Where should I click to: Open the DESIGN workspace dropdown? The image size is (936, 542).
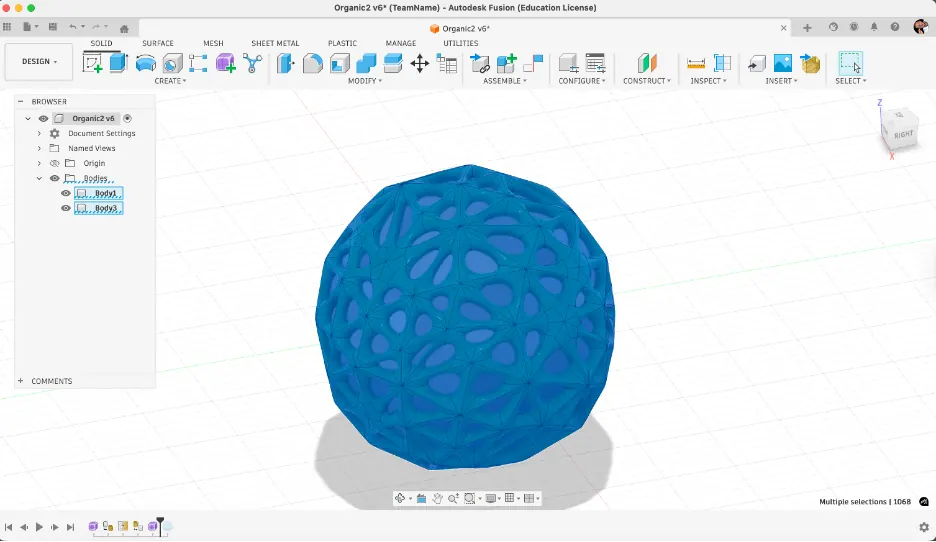pos(39,61)
